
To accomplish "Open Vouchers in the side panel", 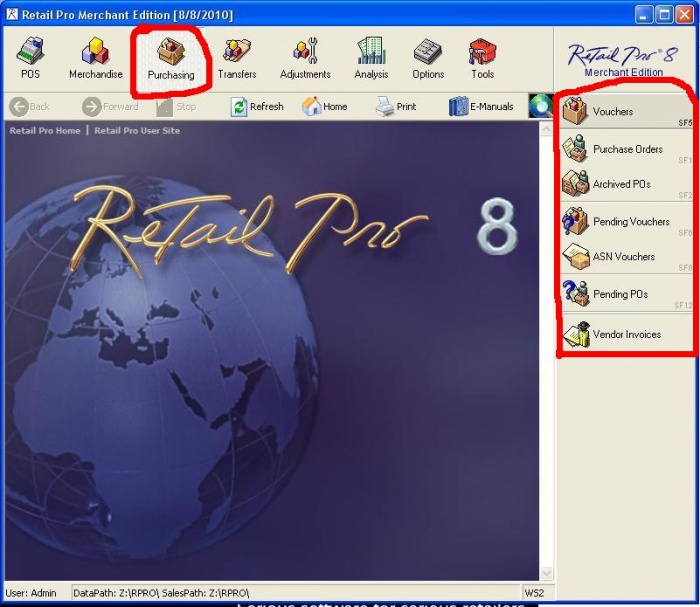I will click(x=626, y=111).
